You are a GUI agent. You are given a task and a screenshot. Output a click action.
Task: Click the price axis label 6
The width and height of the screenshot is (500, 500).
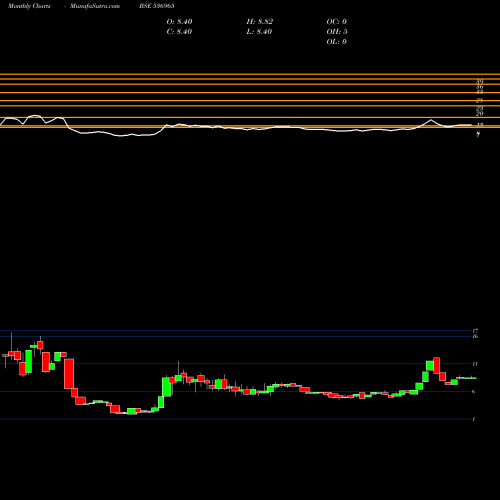[474, 392]
